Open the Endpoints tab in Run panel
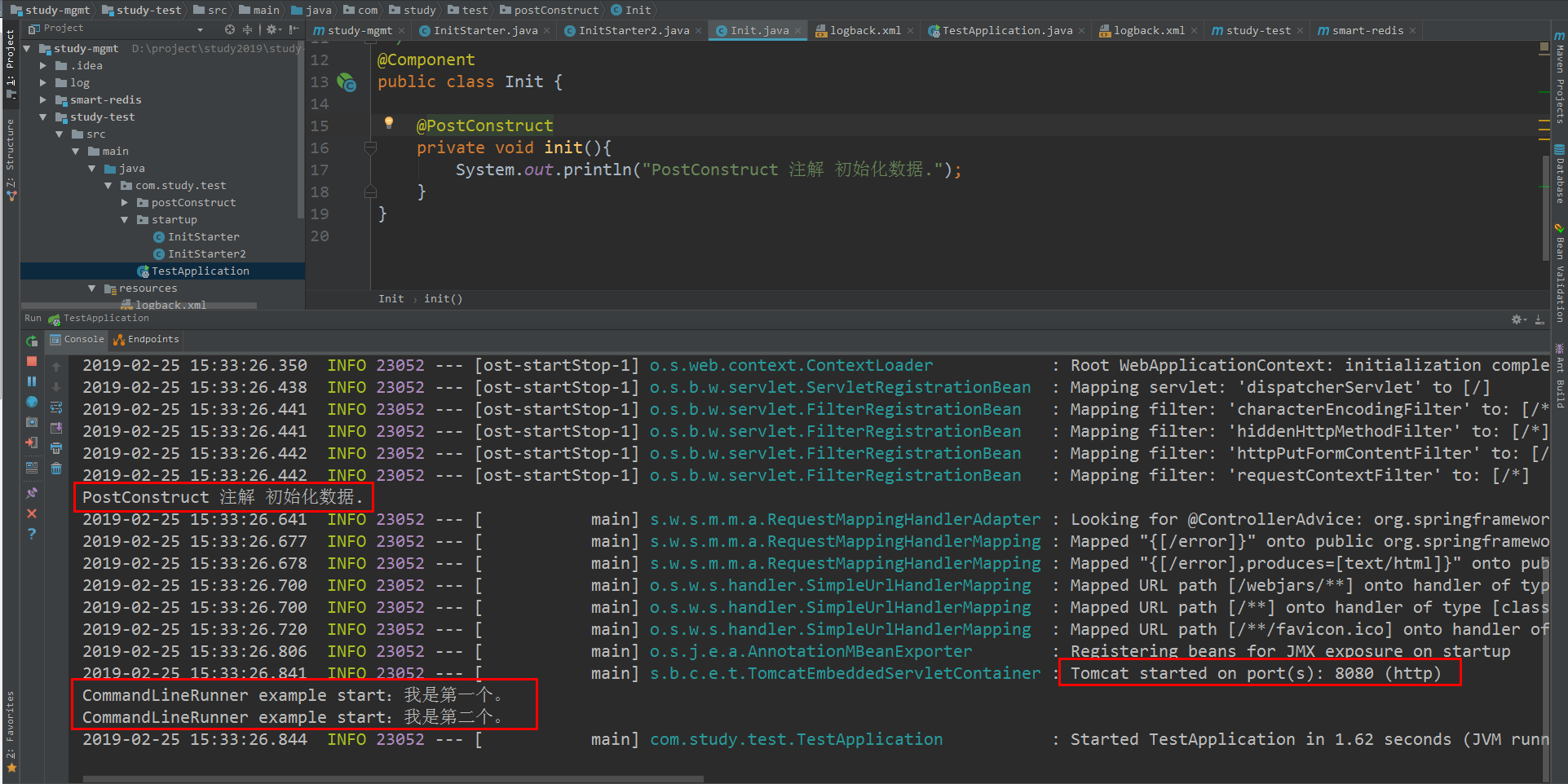 coord(147,340)
